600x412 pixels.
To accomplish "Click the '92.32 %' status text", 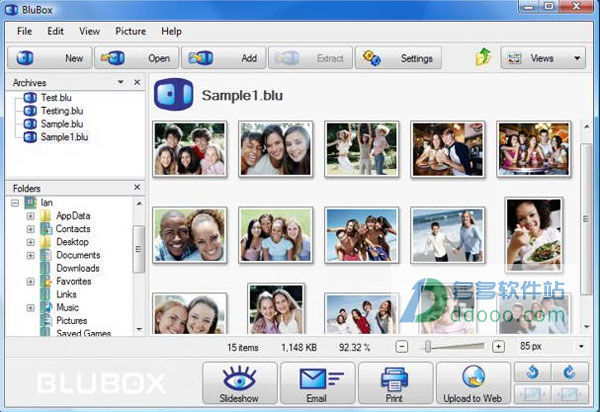I will coord(354,347).
